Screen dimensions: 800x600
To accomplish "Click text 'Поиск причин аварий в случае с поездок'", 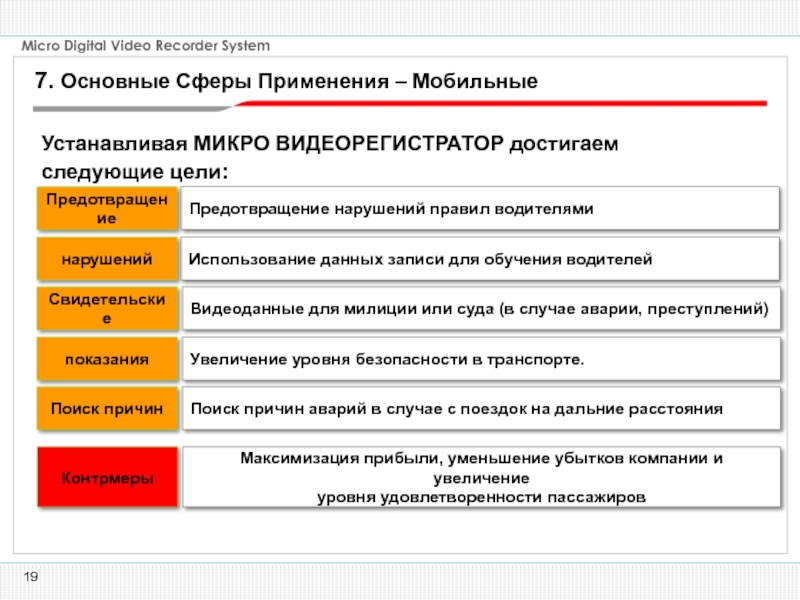I will (x=359, y=409).
